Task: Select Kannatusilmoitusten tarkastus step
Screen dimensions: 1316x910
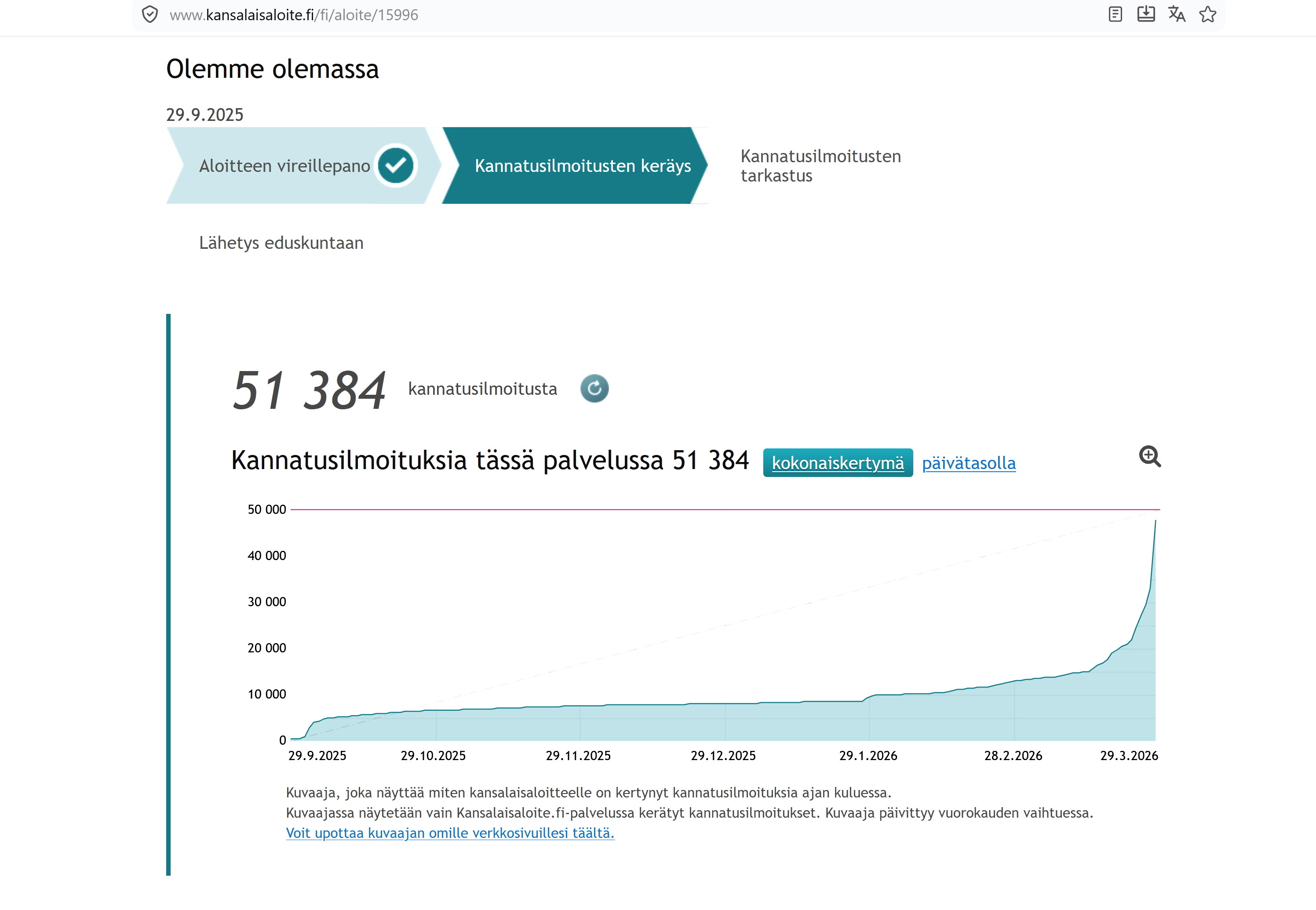Action: point(820,166)
